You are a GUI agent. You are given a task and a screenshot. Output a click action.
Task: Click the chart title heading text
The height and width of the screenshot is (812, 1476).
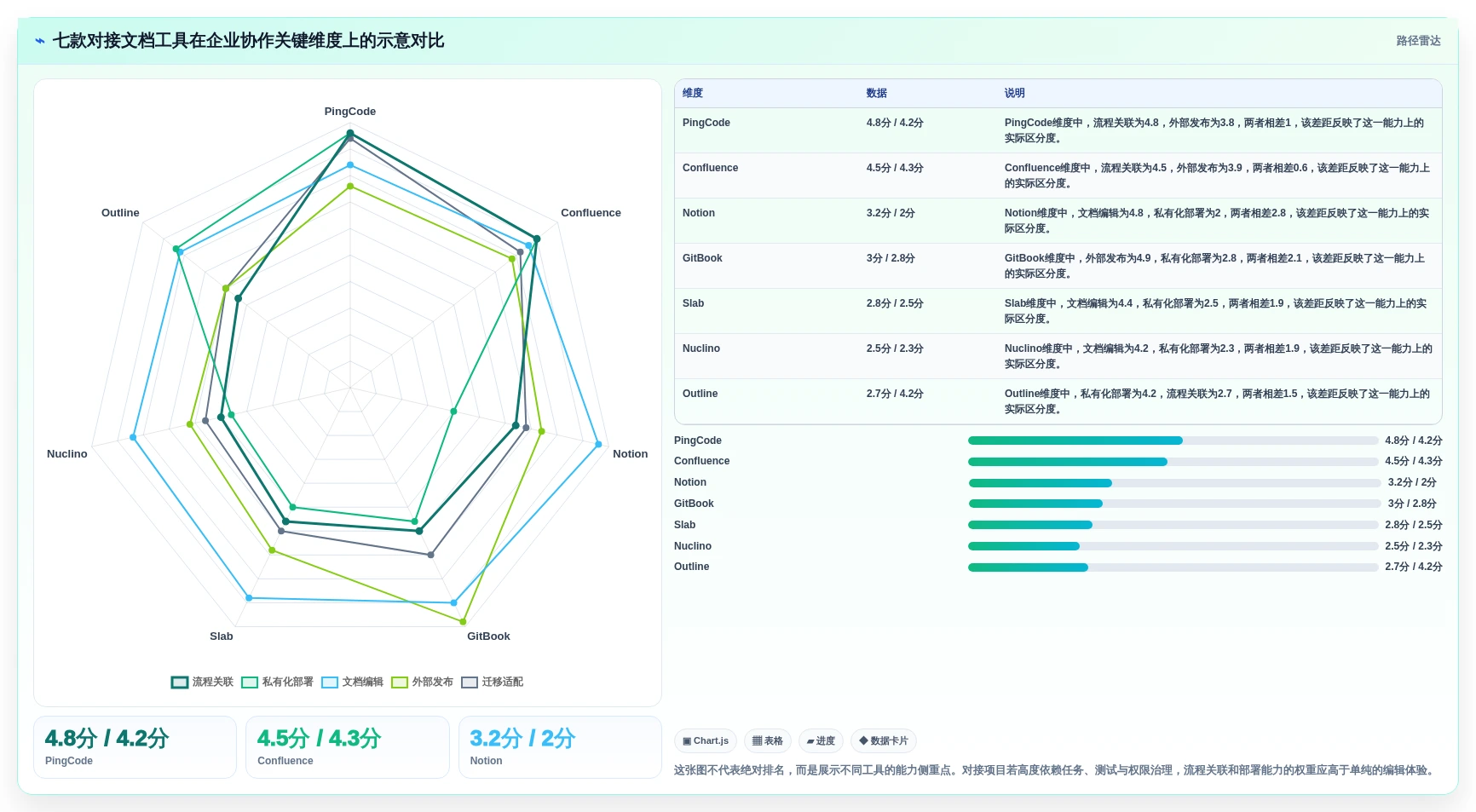pyautogui.click(x=248, y=41)
